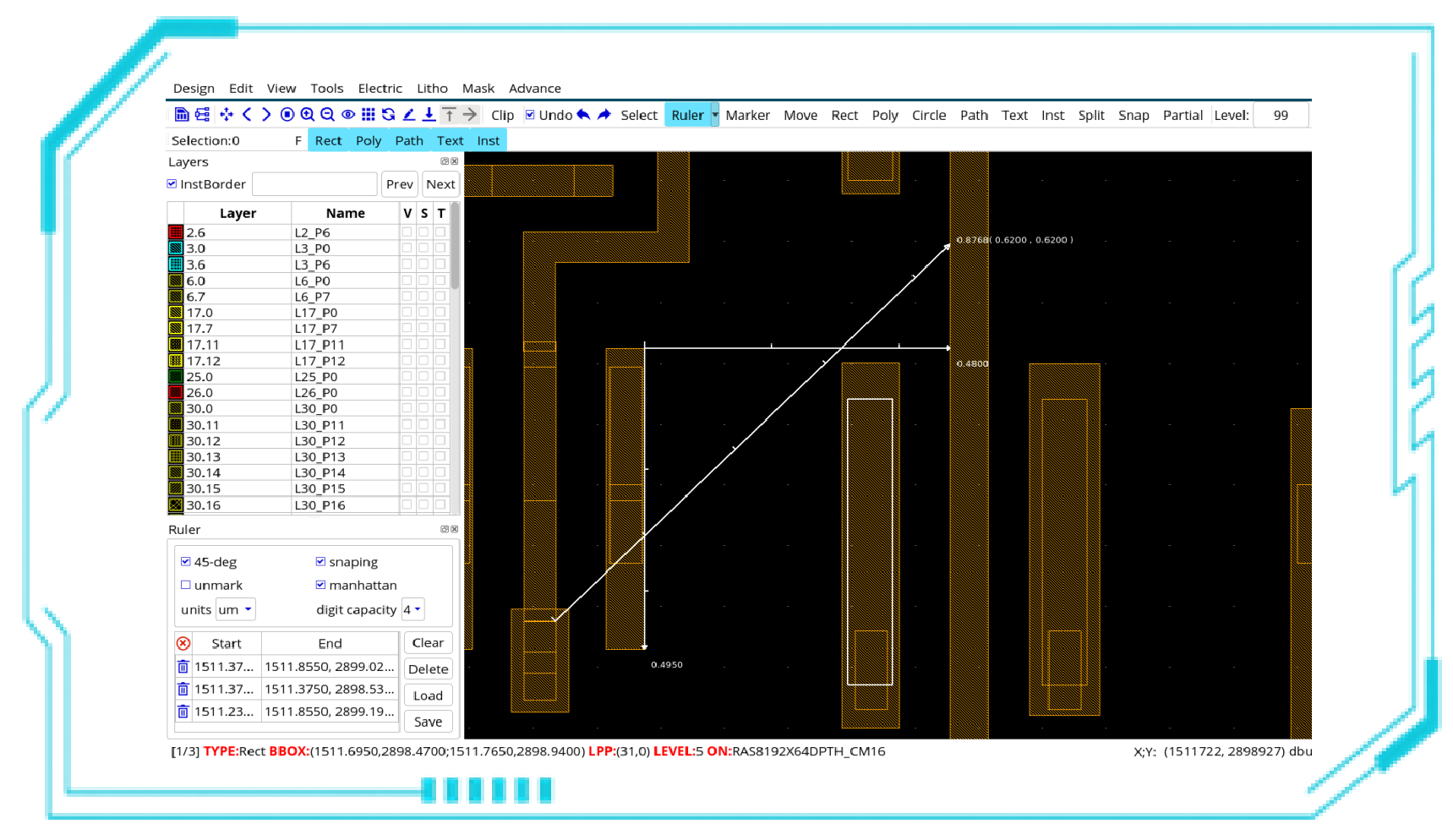Enable the unmark checkbox

(186, 585)
